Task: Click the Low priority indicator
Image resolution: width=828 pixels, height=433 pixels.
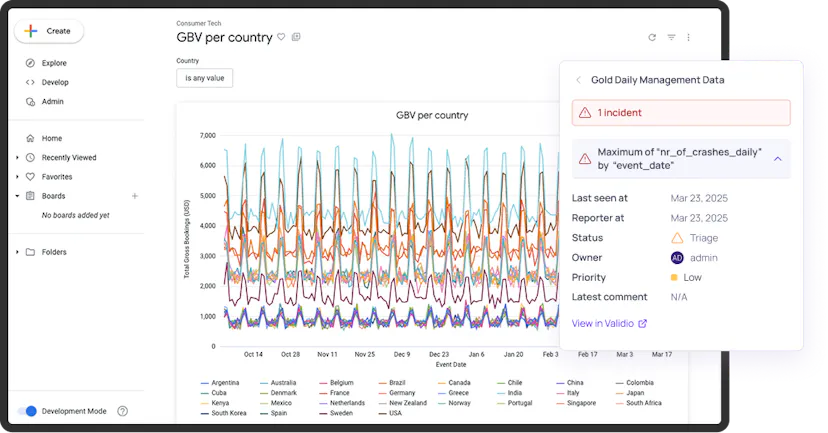Action: [686, 277]
